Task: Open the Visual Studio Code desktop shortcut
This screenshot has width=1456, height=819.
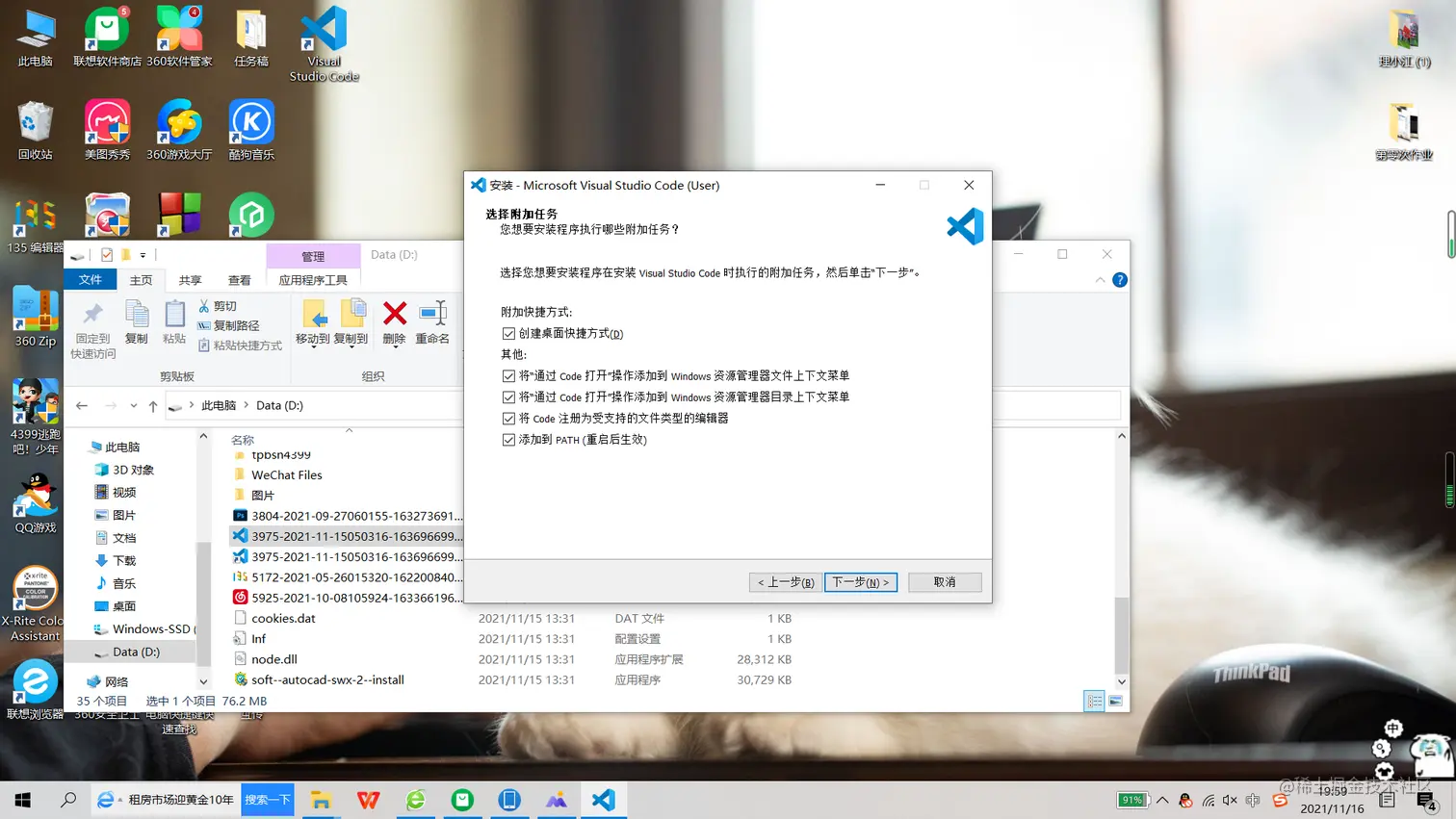Action: point(324,44)
